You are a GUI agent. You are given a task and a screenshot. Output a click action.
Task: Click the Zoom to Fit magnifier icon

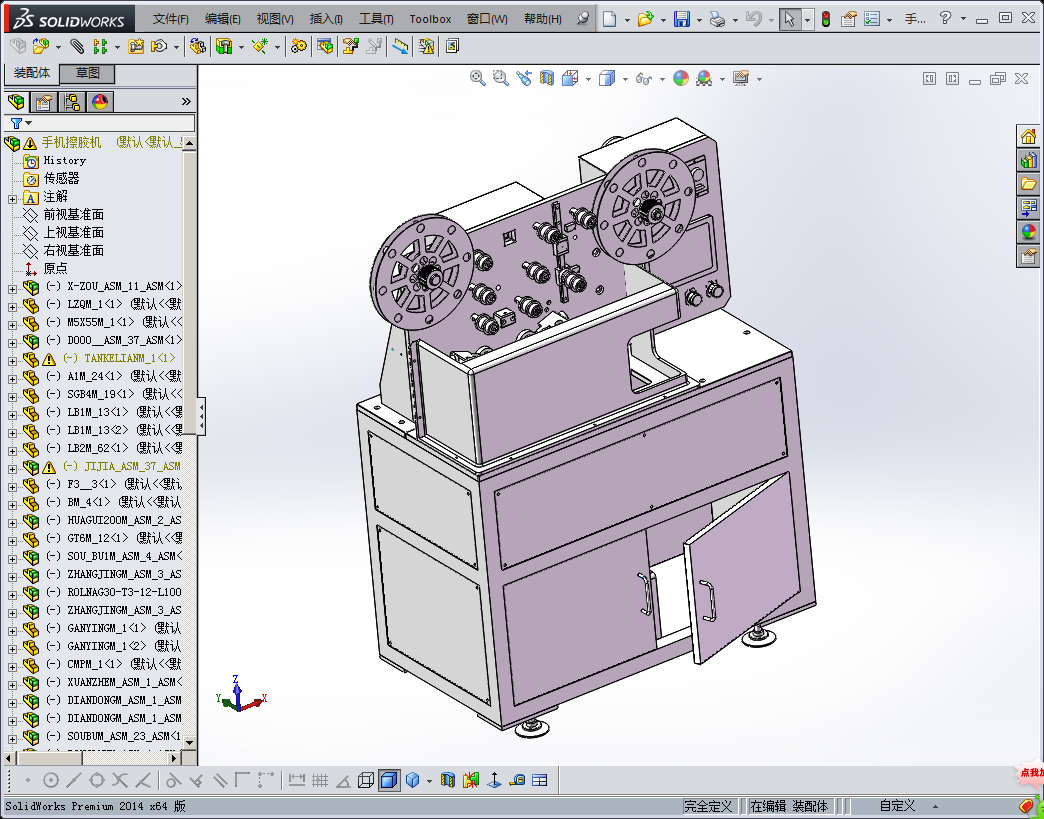click(478, 78)
